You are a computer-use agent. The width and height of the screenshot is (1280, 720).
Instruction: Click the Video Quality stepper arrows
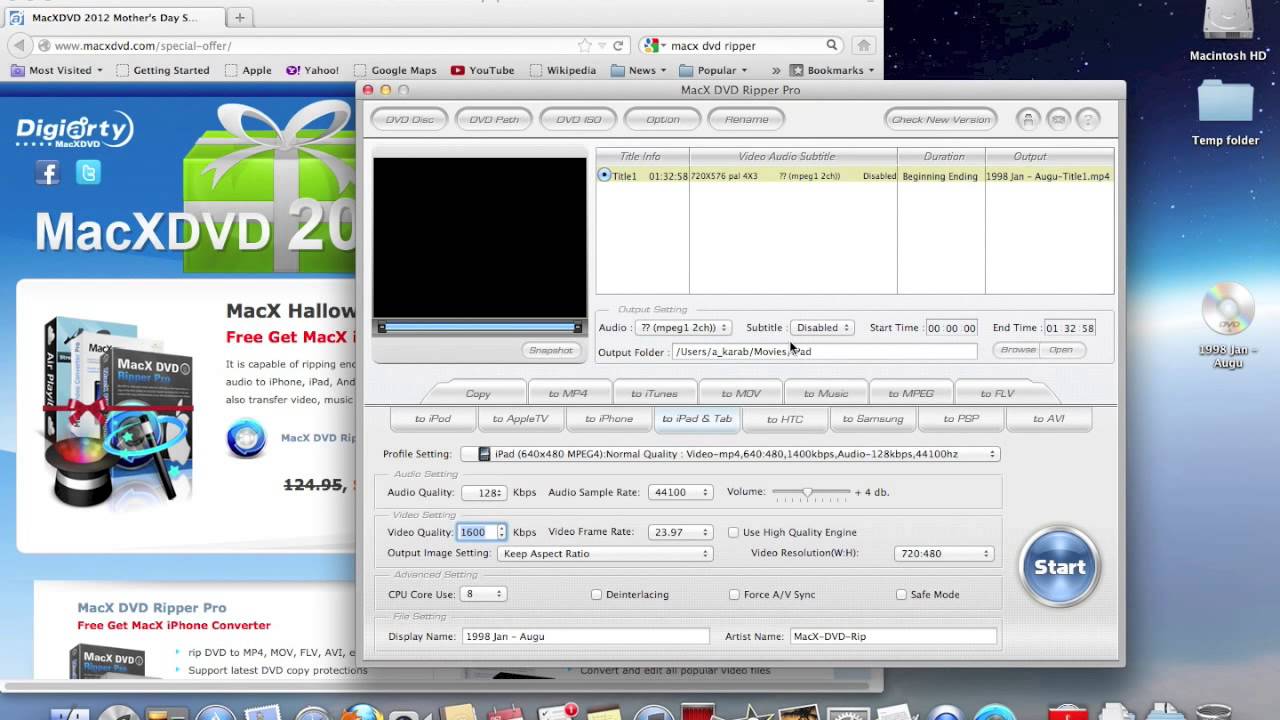501,532
